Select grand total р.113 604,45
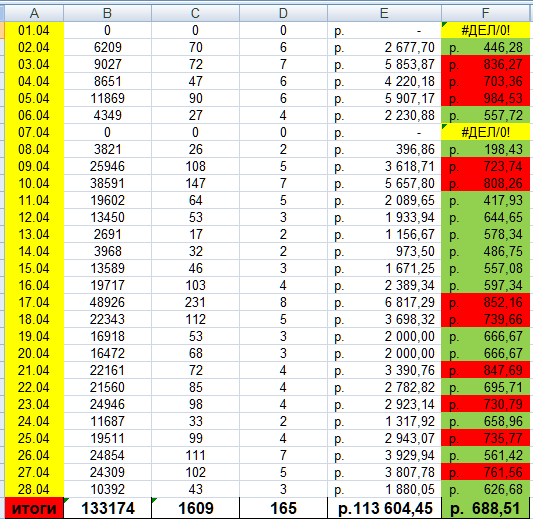Screen dimensions: 533x519 pos(384,508)
